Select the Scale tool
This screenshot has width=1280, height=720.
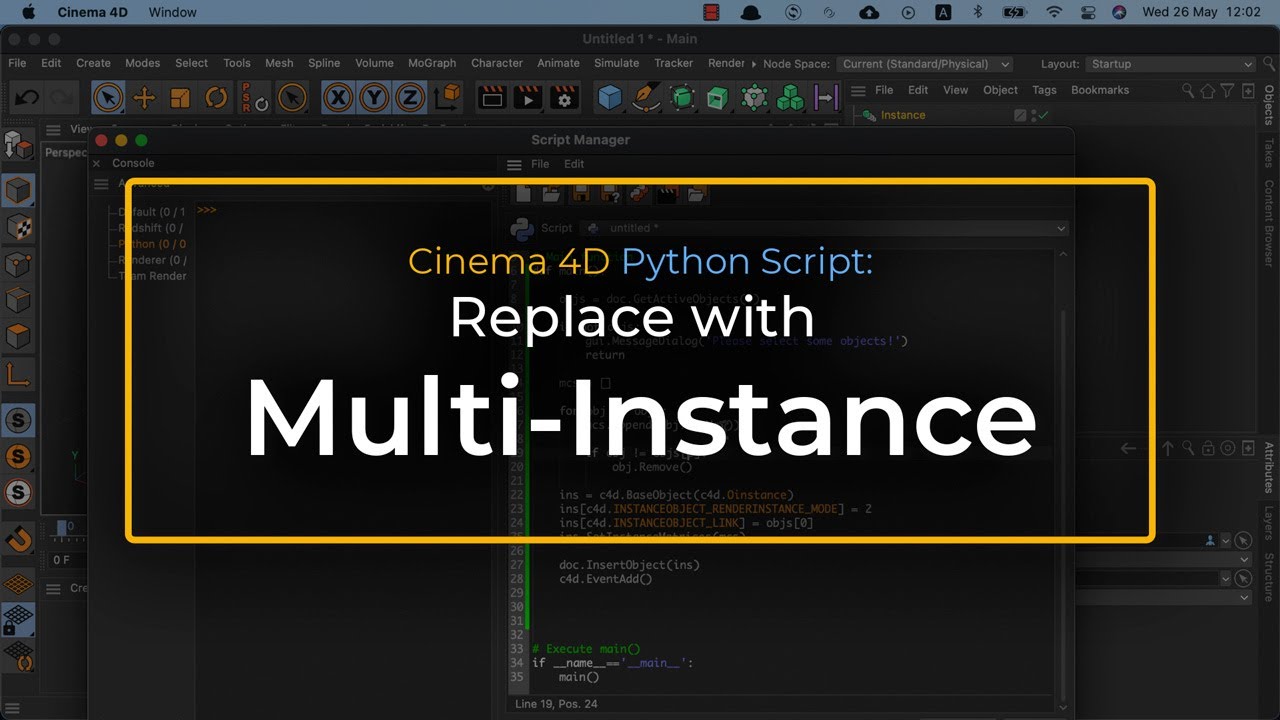tap(180, 98)
